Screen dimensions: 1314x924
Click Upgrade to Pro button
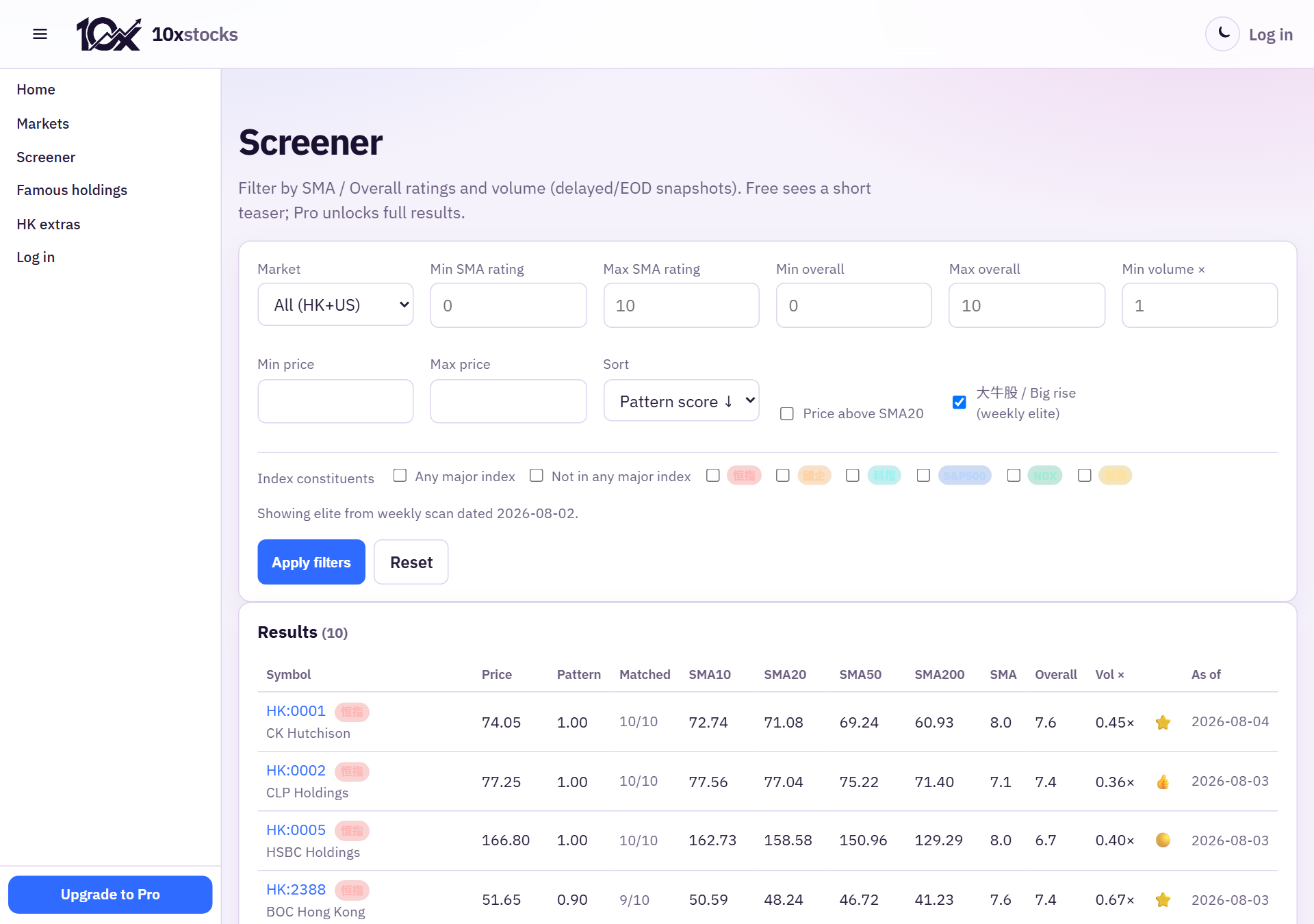point(110,895)
